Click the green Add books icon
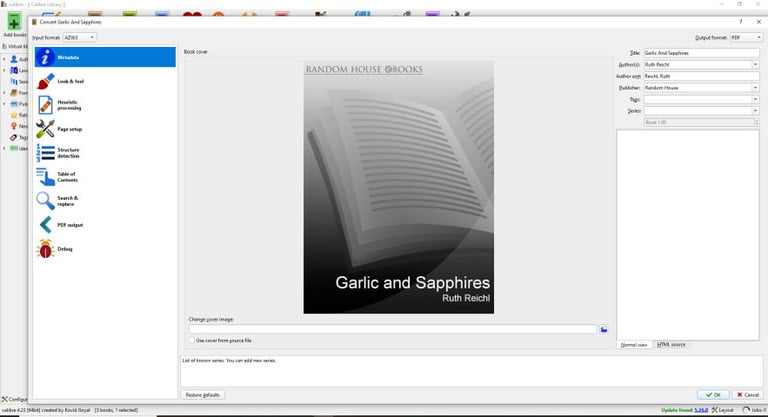Viewport: 768px width, 417px height. pyautogui.click(x=14, y=20)
